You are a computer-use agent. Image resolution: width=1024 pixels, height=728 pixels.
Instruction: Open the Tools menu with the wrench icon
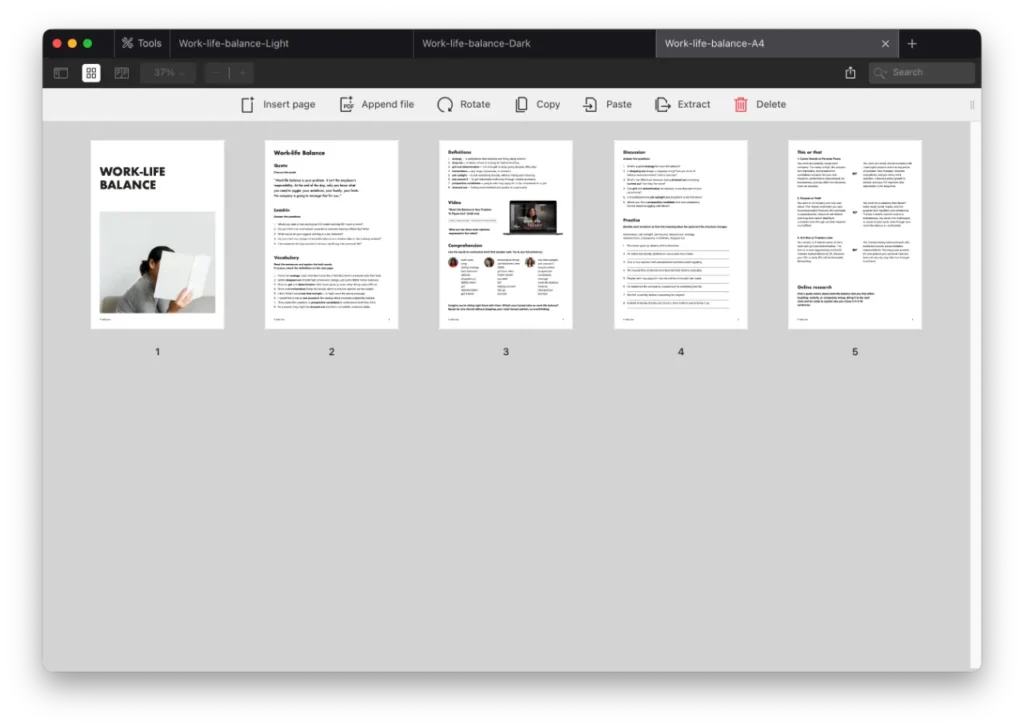point(141,43)
